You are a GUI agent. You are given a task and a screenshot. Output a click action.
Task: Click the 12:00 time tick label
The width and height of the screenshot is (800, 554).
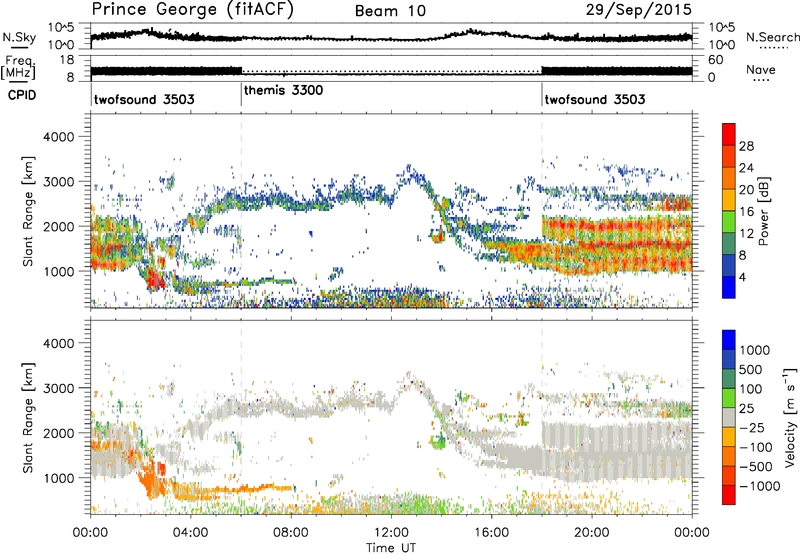[x=391, y=532]
